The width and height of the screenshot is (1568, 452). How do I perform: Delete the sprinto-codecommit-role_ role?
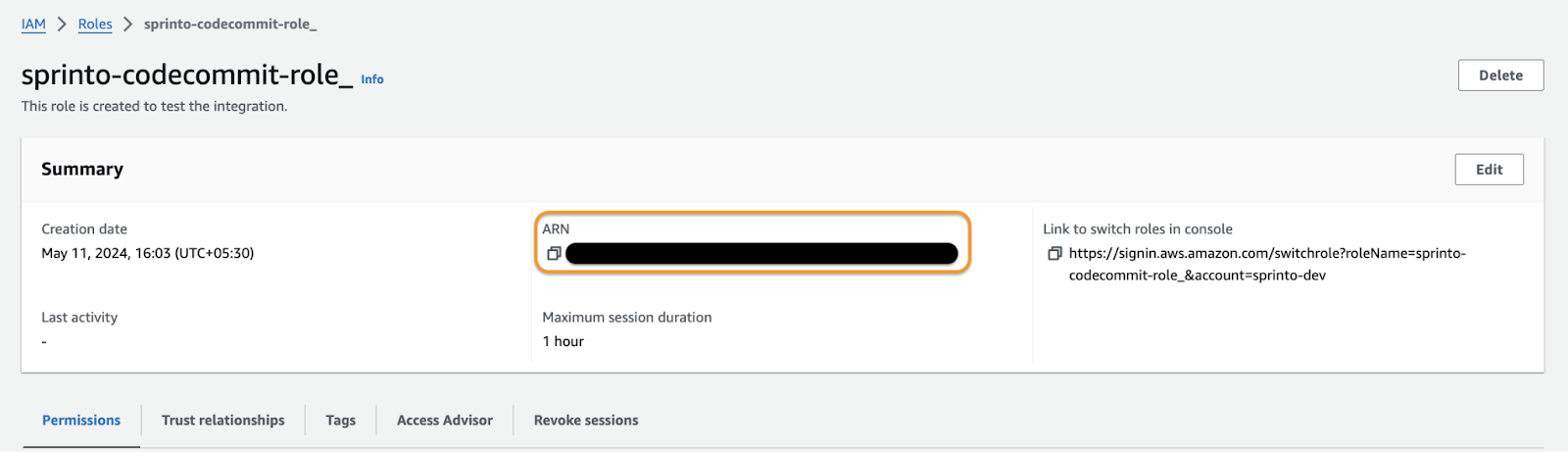point(1500,75)
